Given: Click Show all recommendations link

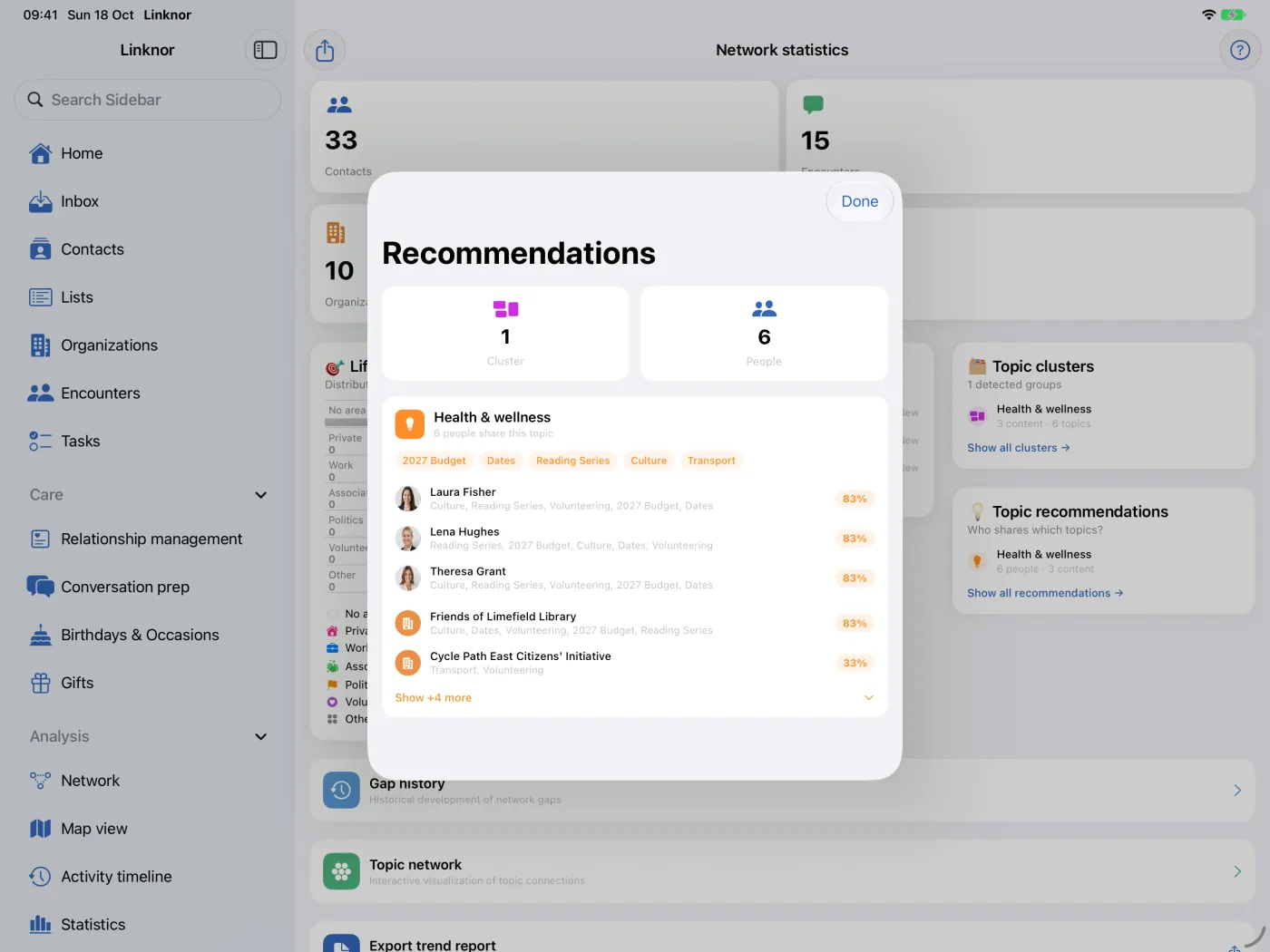Looking at the screenshot, I should tap(1045, 593).
